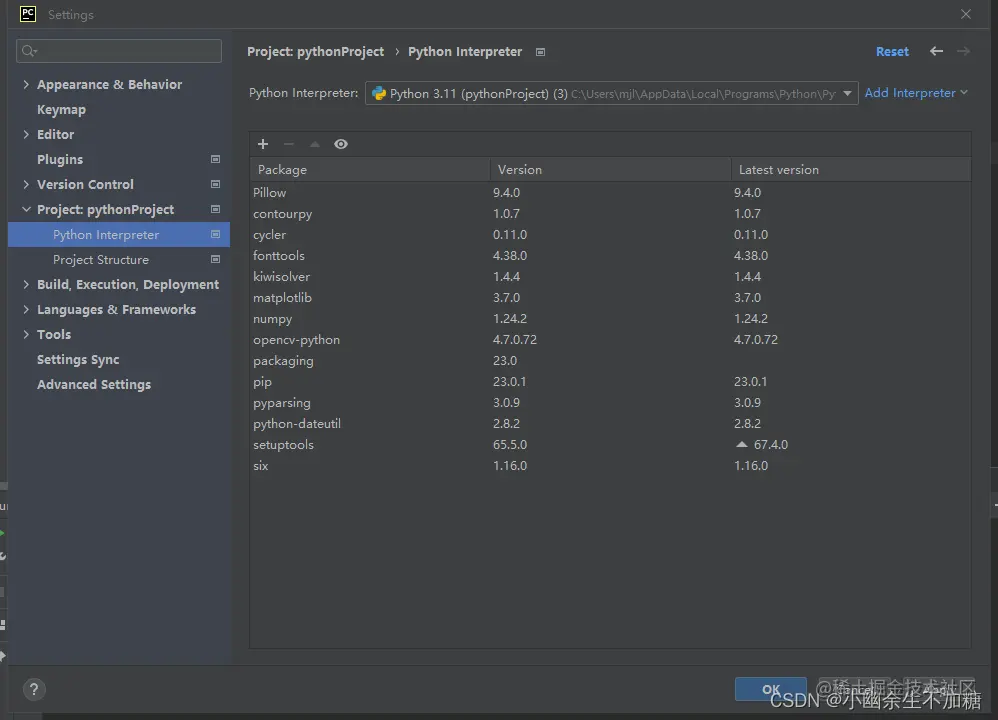Click the upgrade arrow beside setuptools 67.4.0

[x=741, y=444]
